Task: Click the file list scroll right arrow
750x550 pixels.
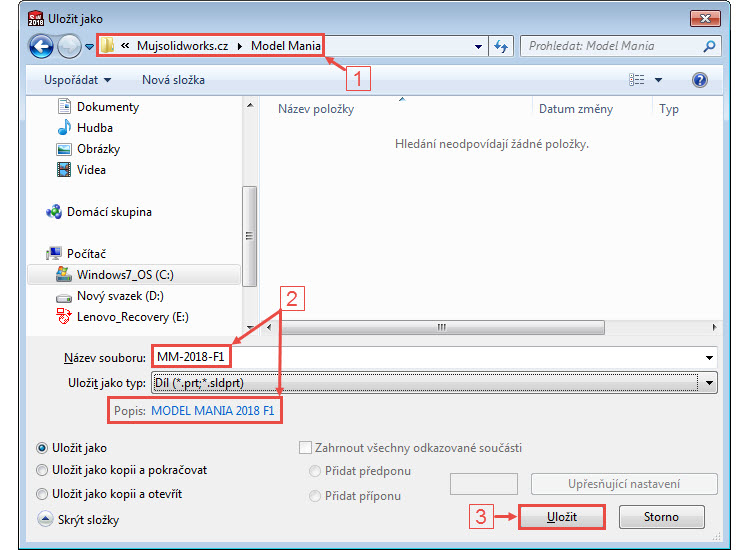Action: (x=714, y=328)
